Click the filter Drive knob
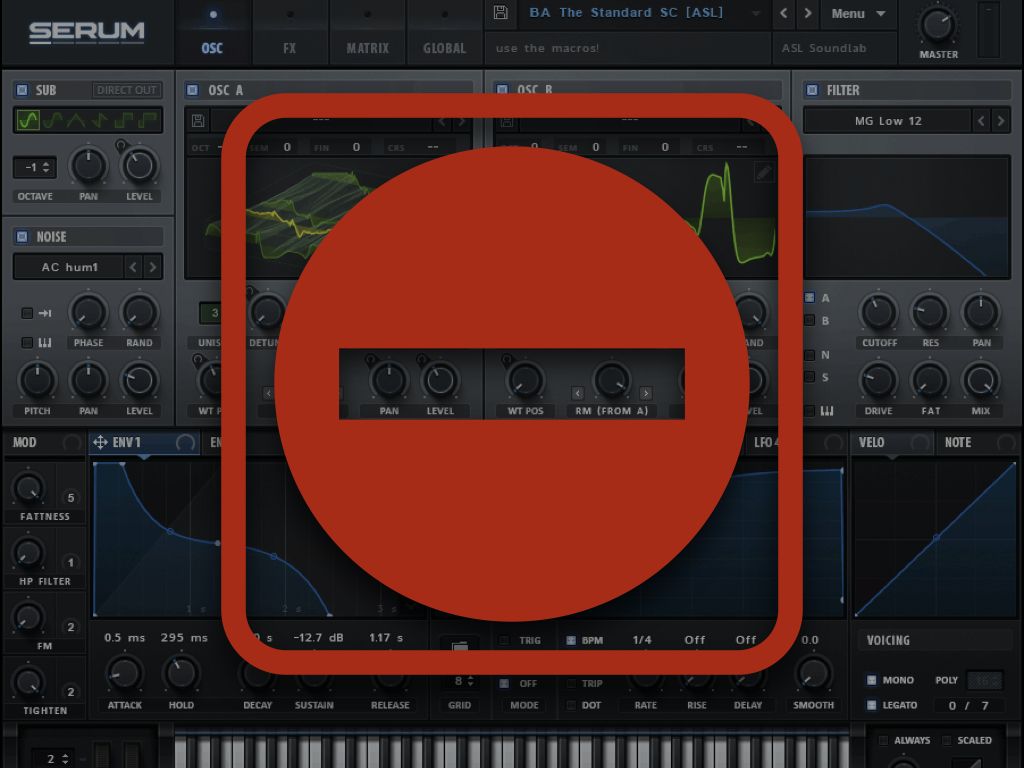The width and height of the screenshot is (1024, 768). tap(879, 381)
